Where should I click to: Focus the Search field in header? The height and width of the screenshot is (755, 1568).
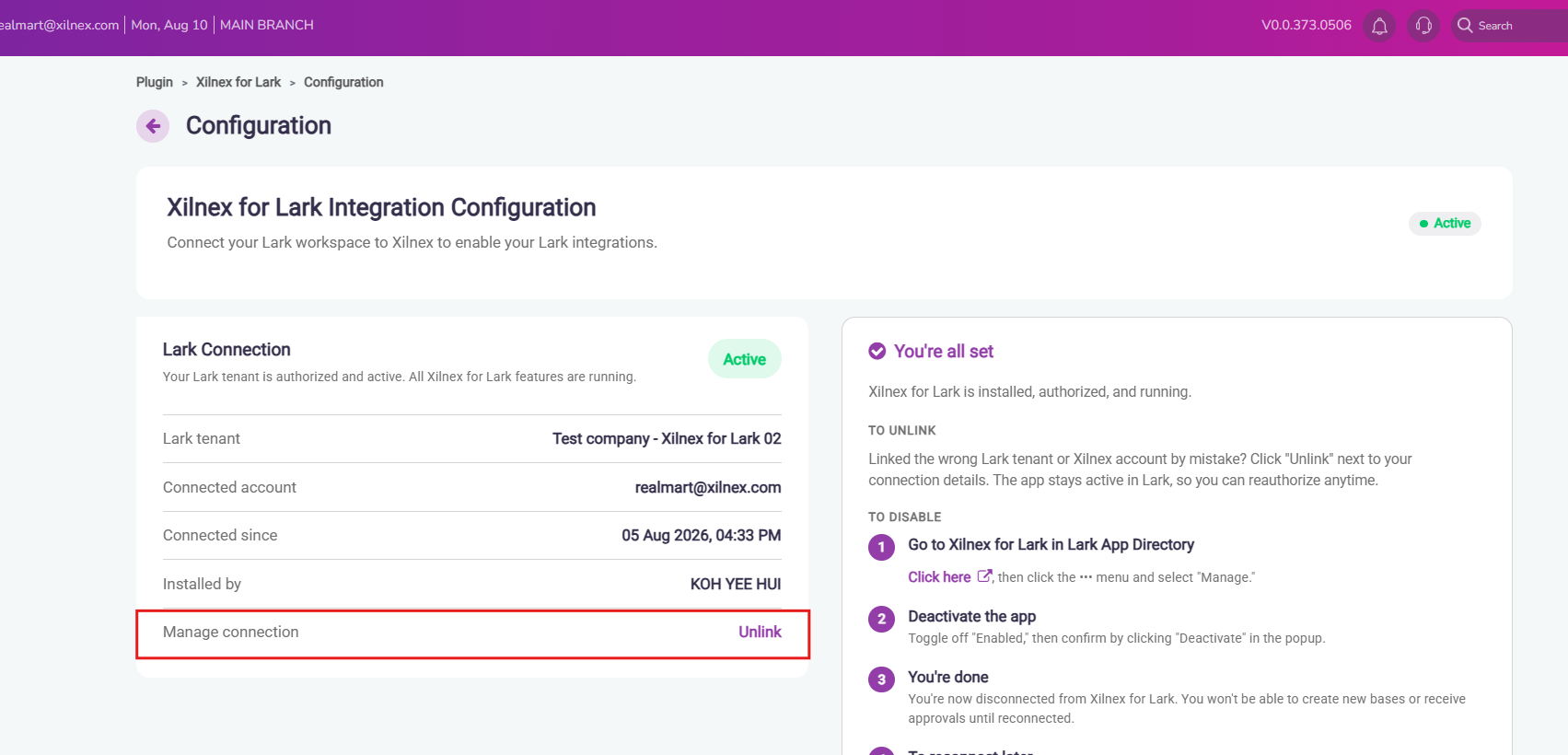[1510, 26]
